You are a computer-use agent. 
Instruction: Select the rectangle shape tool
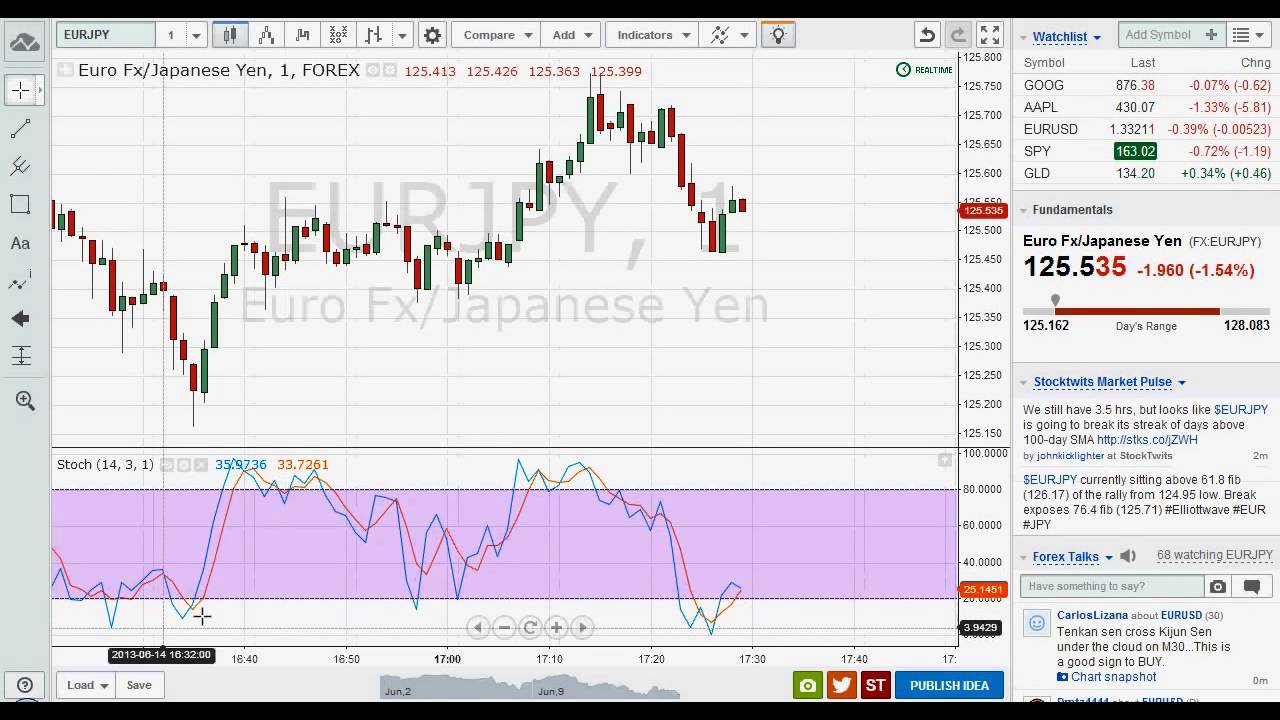20,204
